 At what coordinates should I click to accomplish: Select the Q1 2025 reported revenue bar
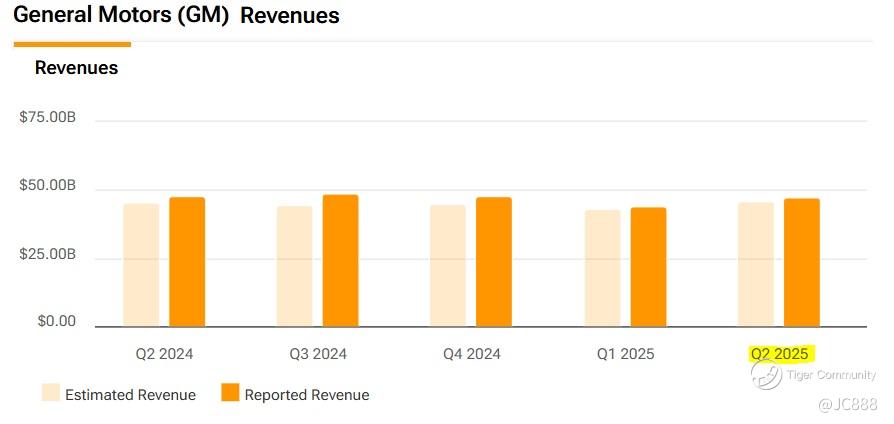(x=648, y=267)
